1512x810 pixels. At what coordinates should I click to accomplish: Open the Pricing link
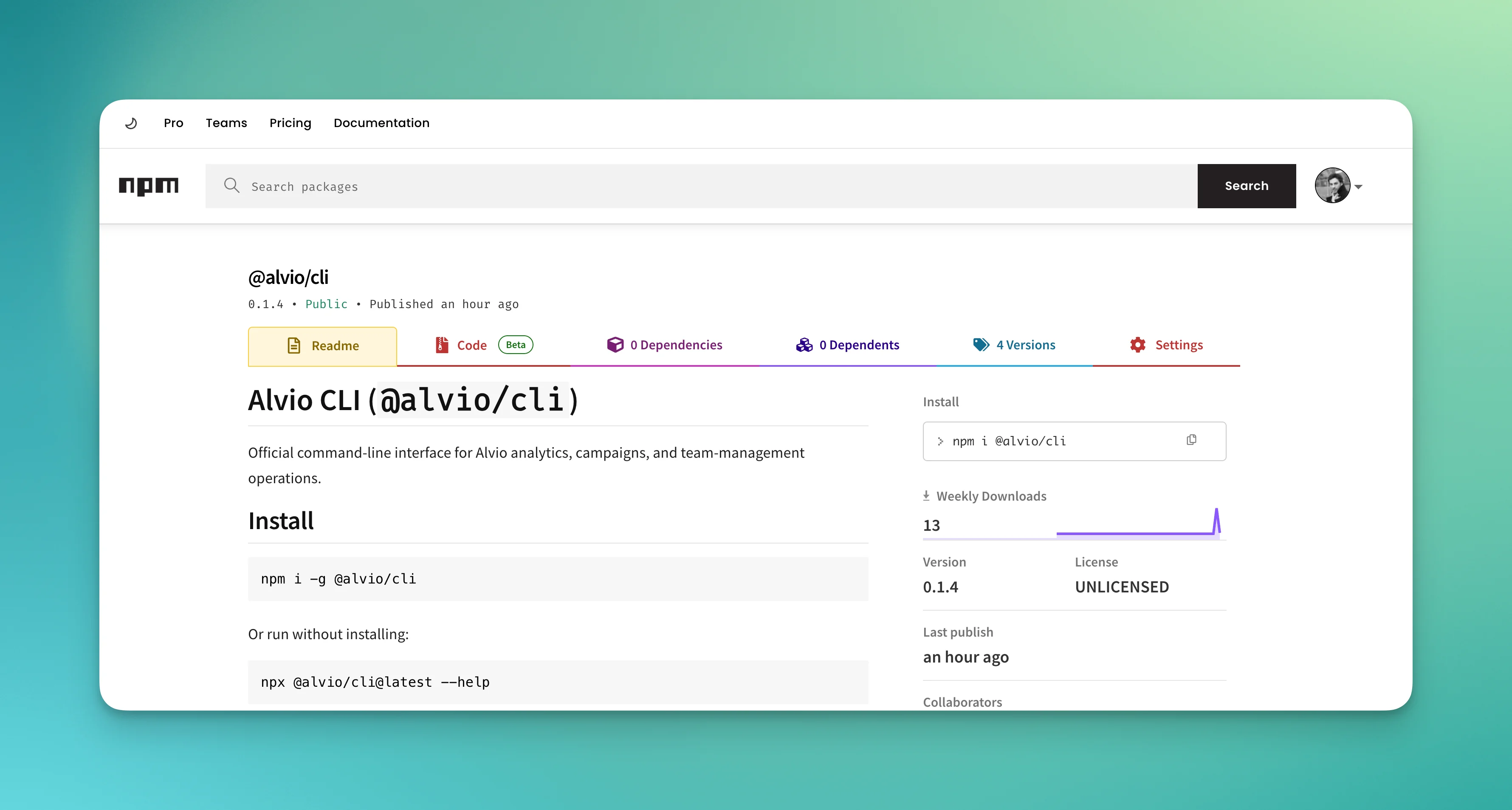(290, 123)
